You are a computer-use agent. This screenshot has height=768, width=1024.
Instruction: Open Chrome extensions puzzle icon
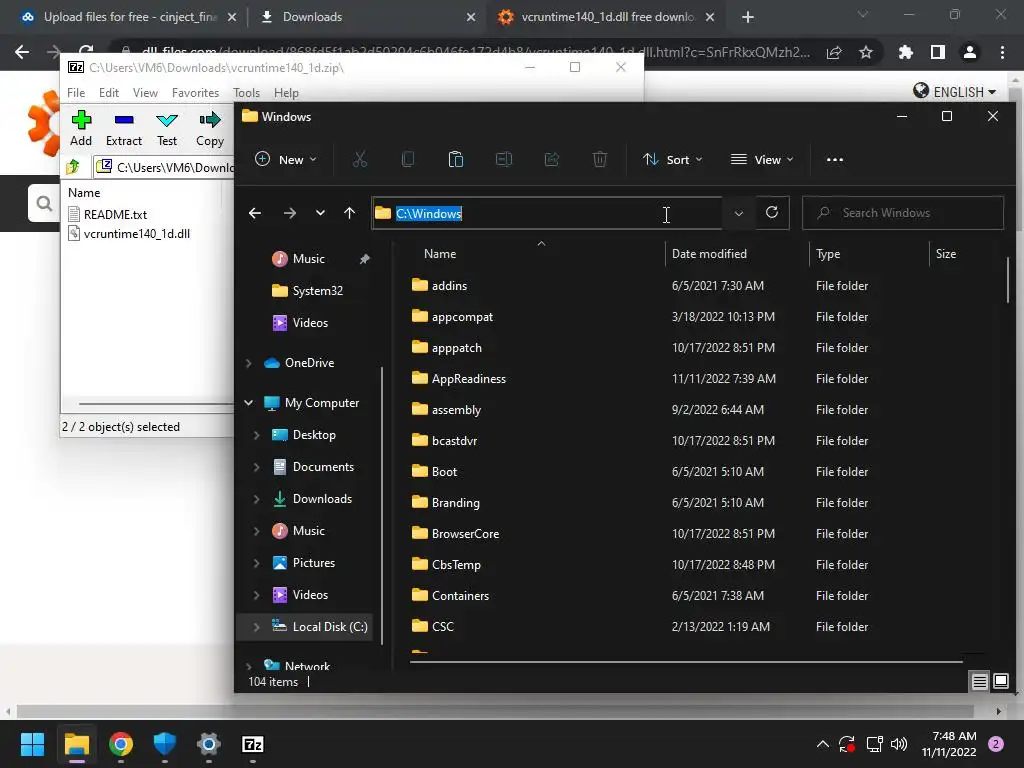pos(905,52)
